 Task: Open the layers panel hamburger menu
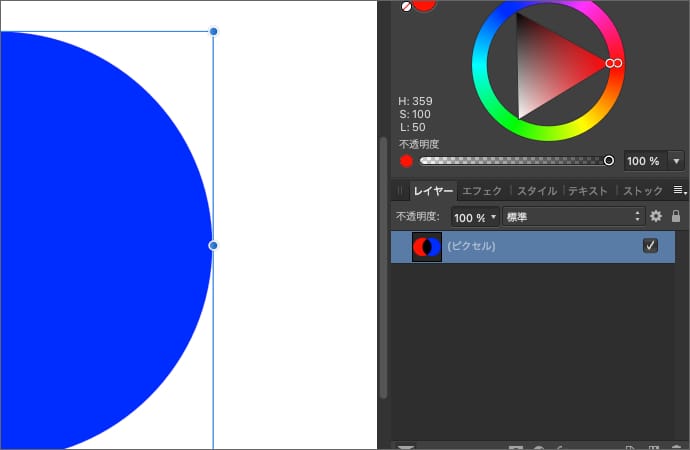click(679, 190)
